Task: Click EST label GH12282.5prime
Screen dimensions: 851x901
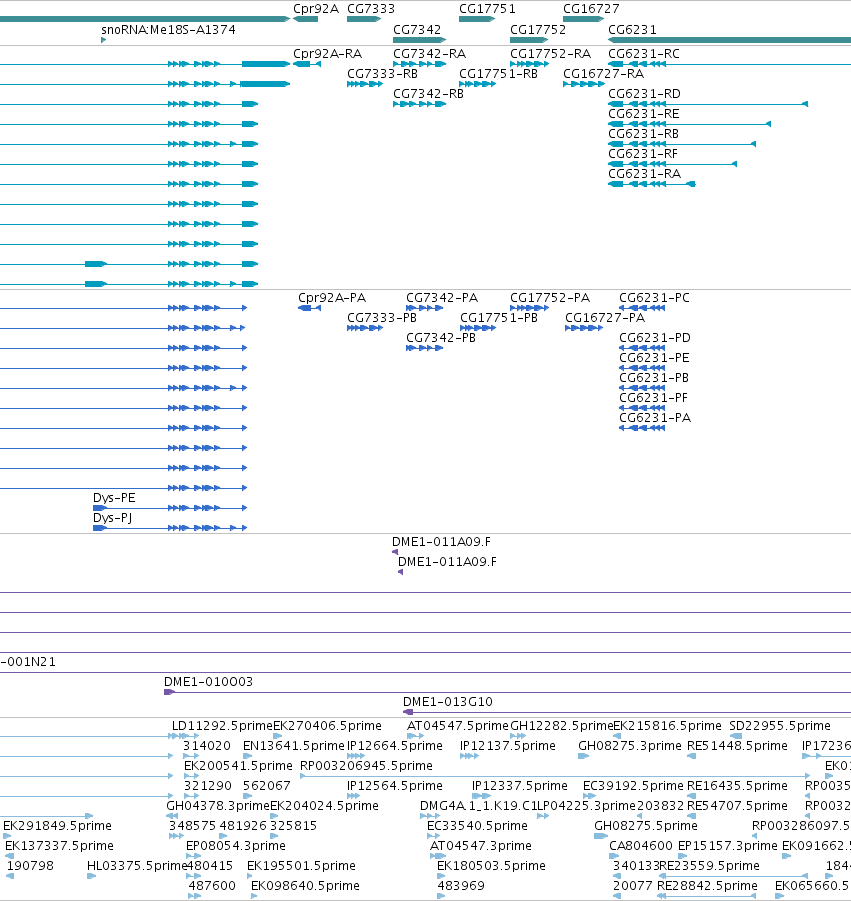Action: 561,726
